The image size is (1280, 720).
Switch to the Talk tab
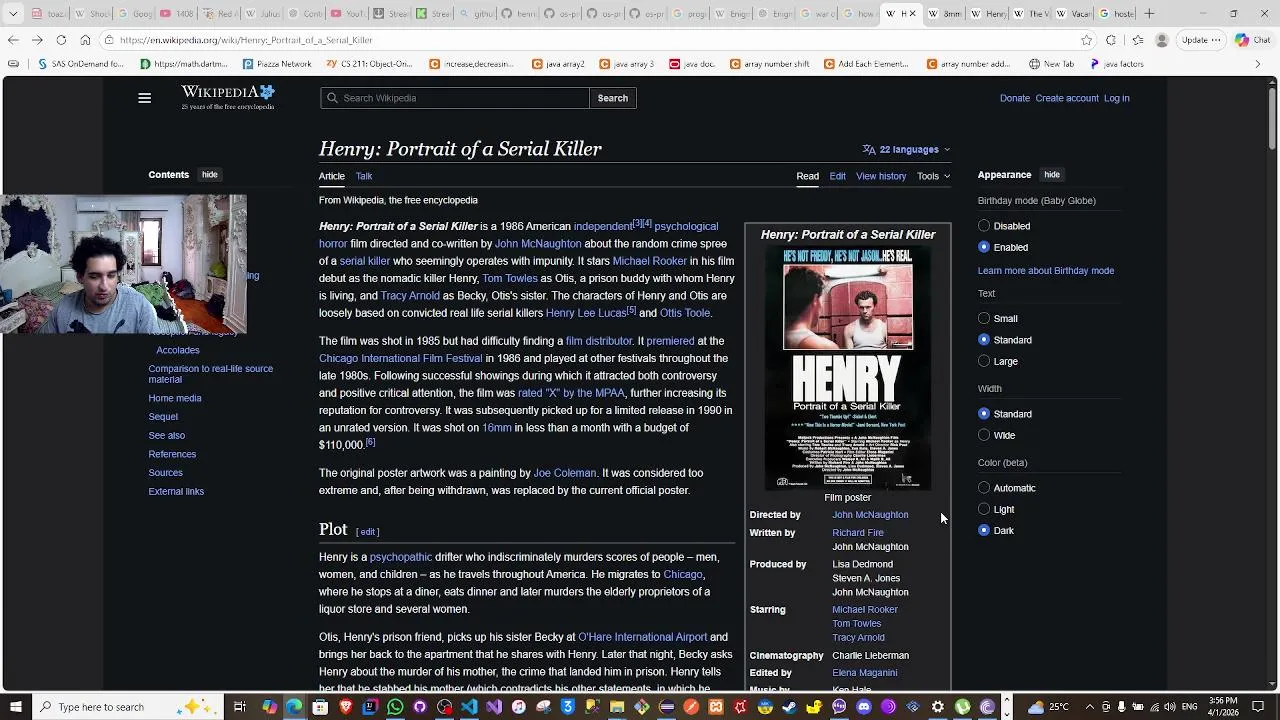(x=364, y=176)
